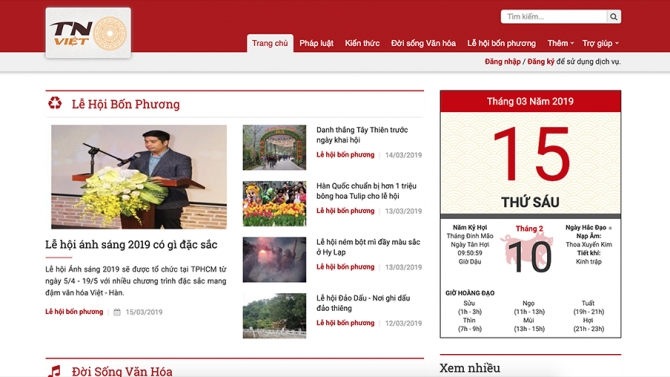Go to the Pháp luật menu

[x=316, y=43]
